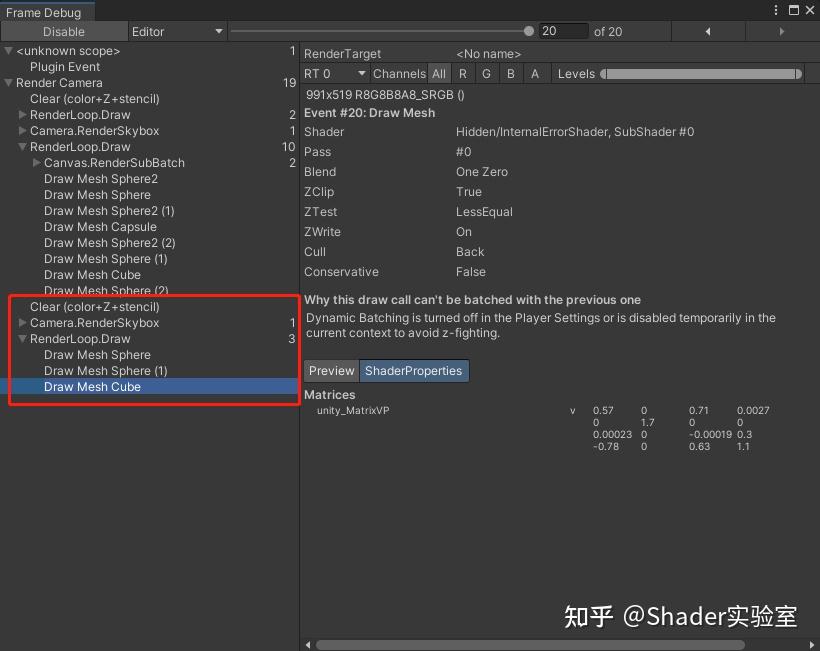The width and height of the screenshot is (820, 651).
Task: Adjust the Levels slider
Action: pos(700,73)
